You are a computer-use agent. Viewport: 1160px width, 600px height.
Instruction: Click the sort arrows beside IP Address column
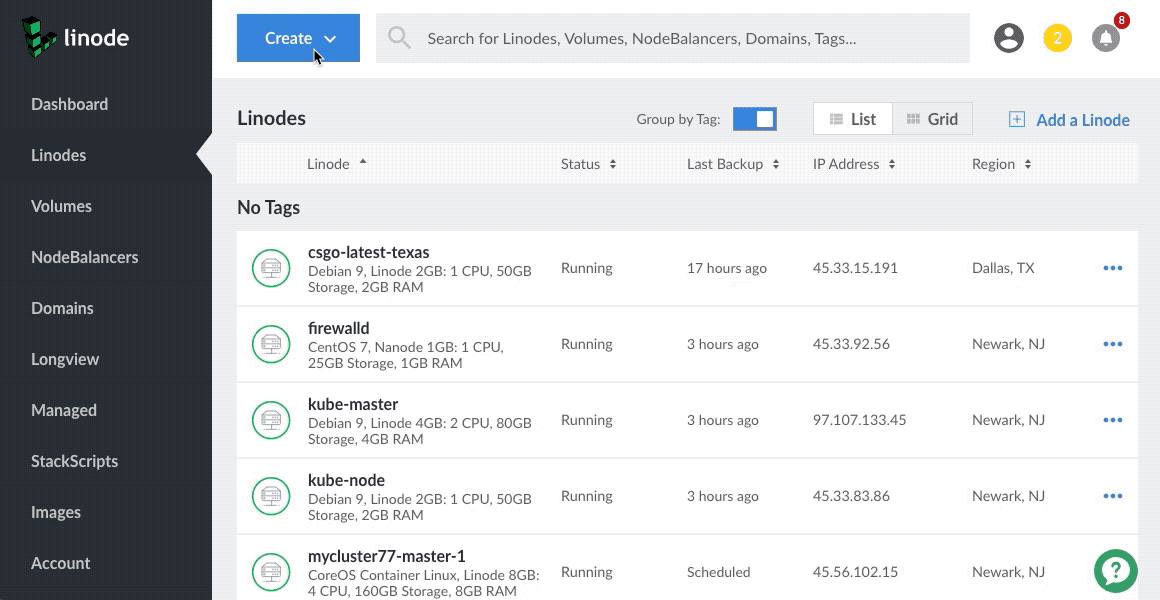tap(890, 163)
